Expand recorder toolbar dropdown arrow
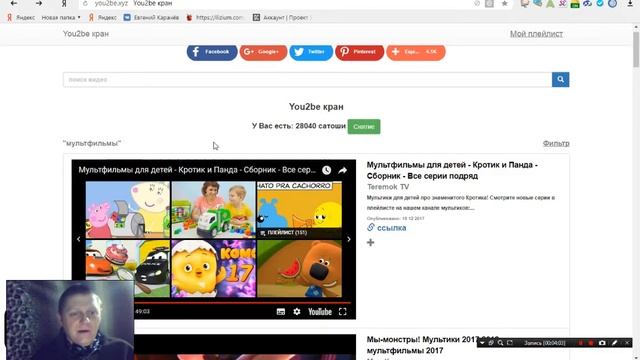 point(482,343)
